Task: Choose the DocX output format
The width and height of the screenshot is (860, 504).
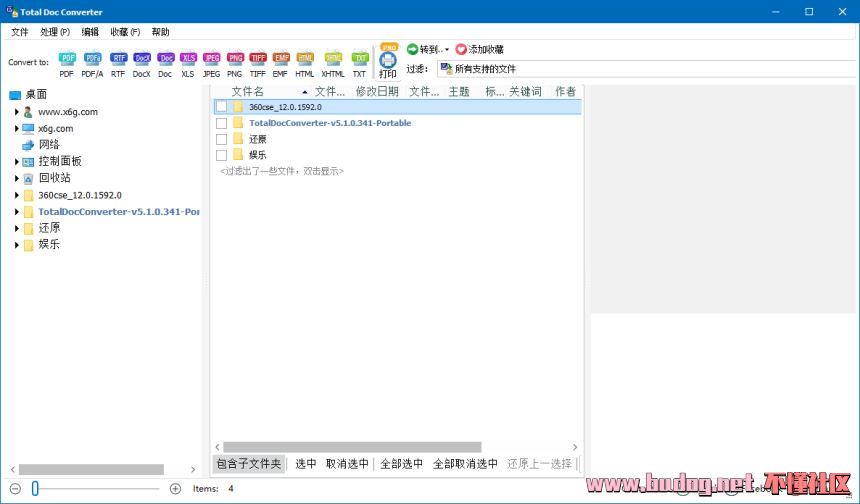Action: coord(142,59)
